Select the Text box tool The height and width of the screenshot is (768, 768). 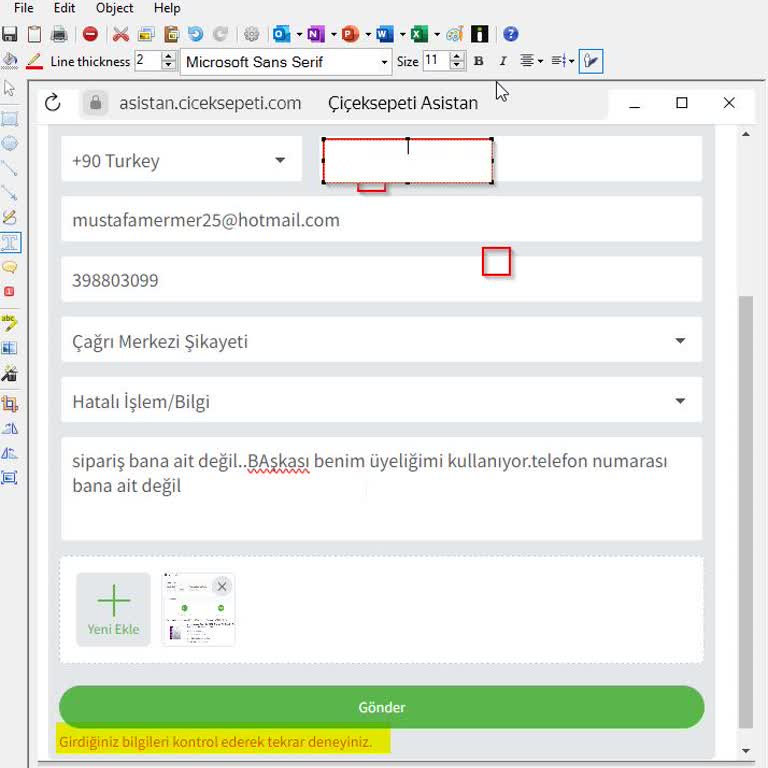[x=10, y=242]
